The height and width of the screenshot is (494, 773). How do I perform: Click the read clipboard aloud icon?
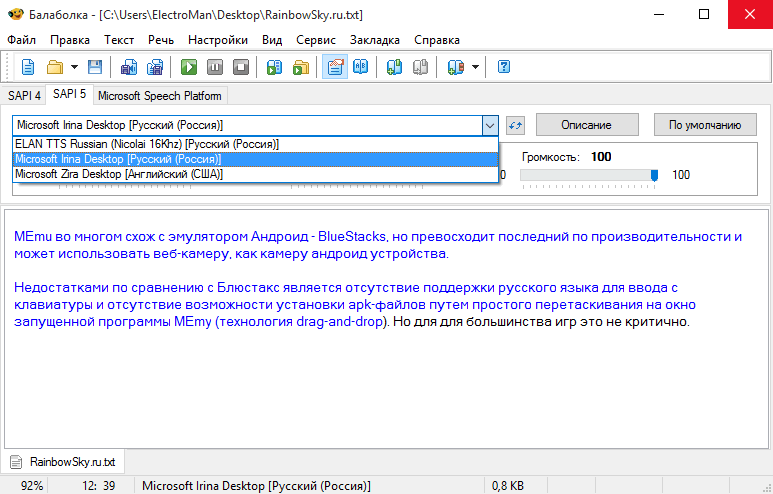point(275,67)
